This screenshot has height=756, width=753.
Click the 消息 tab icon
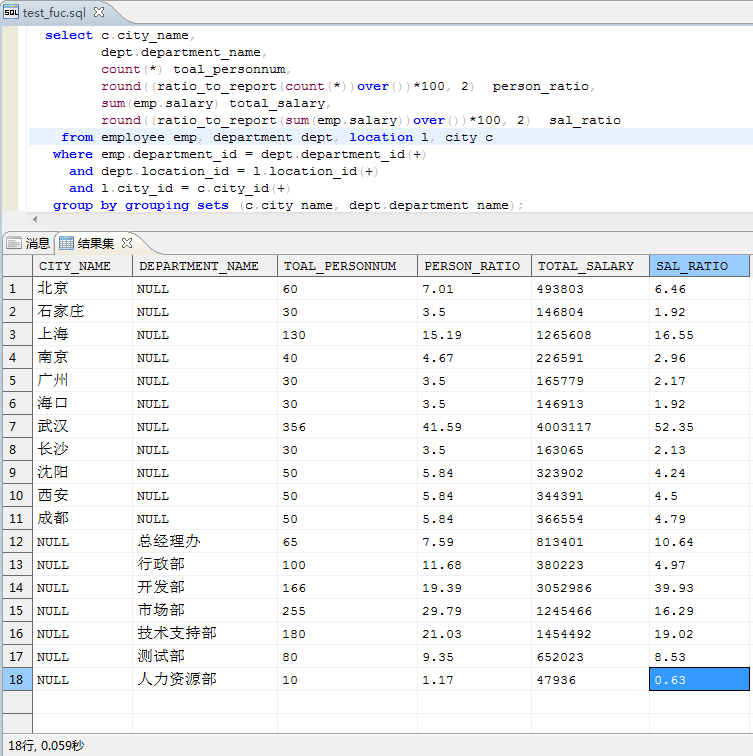(x=13, y=243)
